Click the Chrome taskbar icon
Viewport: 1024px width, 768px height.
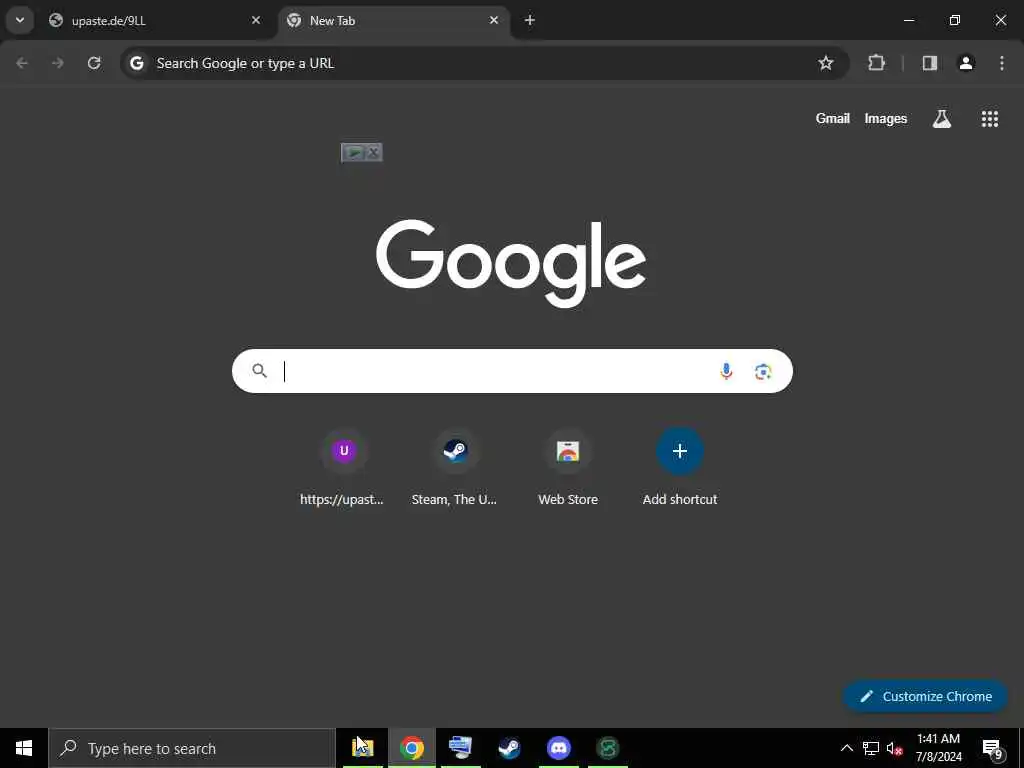[x=411, y=748]
